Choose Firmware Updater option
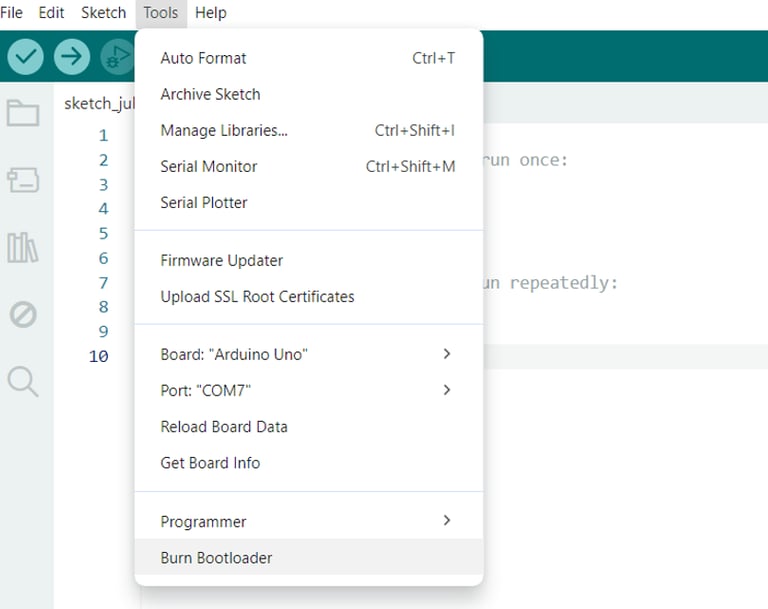Viewport: 768px width, 609px height. pyautogui.click(x=309, y=261)
